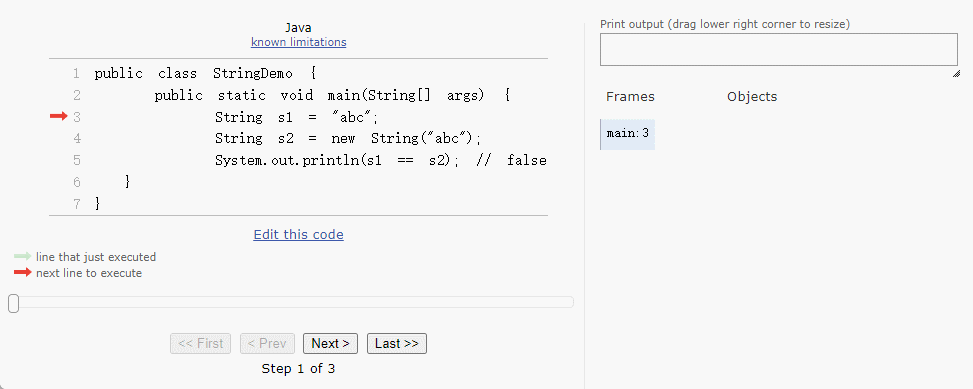Click line number 4 in the gutter
This screenshot has width=973, height=389.
point(76,138)
